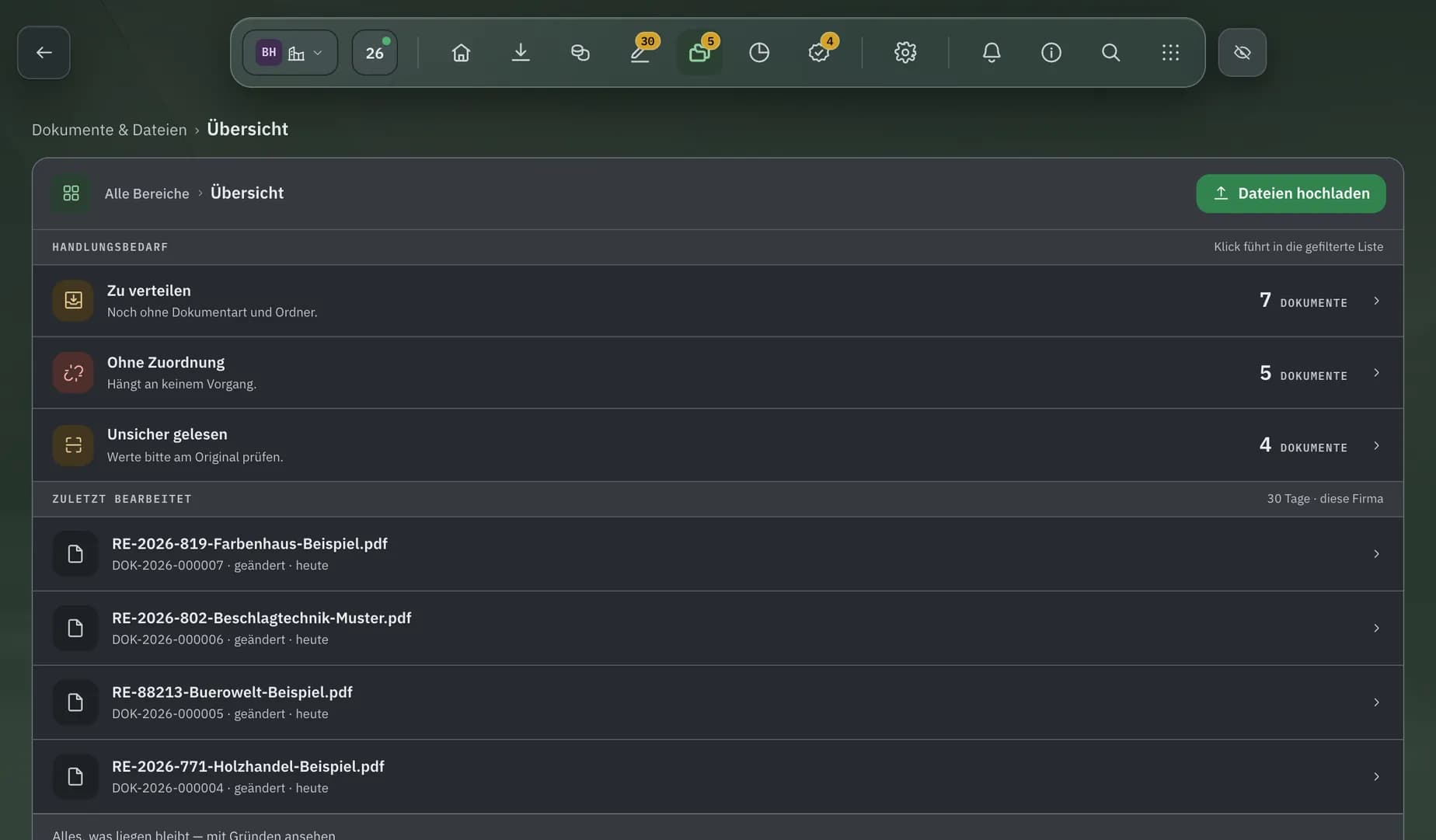1436x840 pixels.
Task: Open the download inbox icon
Action: (x=521, y=52)
